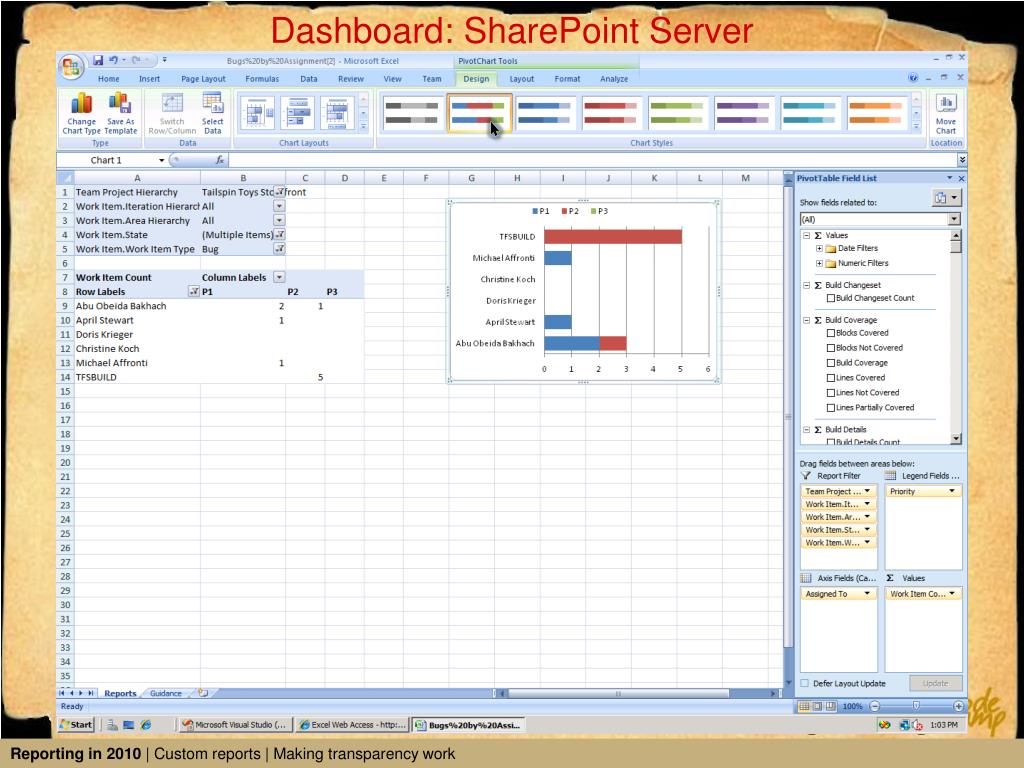
Task: Save the workbook using the floppy icon
Action: tap(98, 60)
